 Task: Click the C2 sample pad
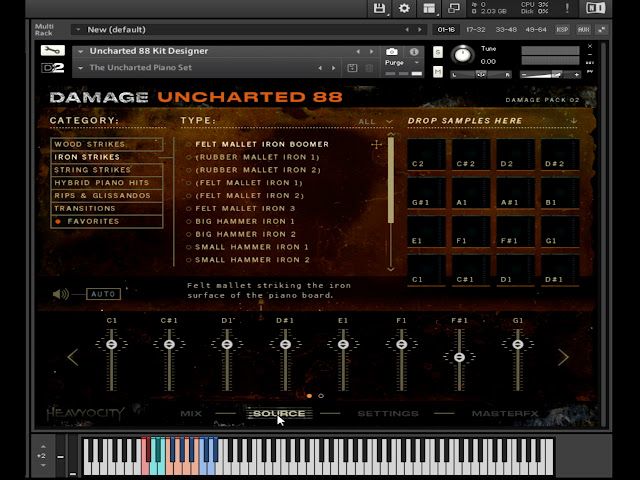pyautogui.click(x=426, y=154)
